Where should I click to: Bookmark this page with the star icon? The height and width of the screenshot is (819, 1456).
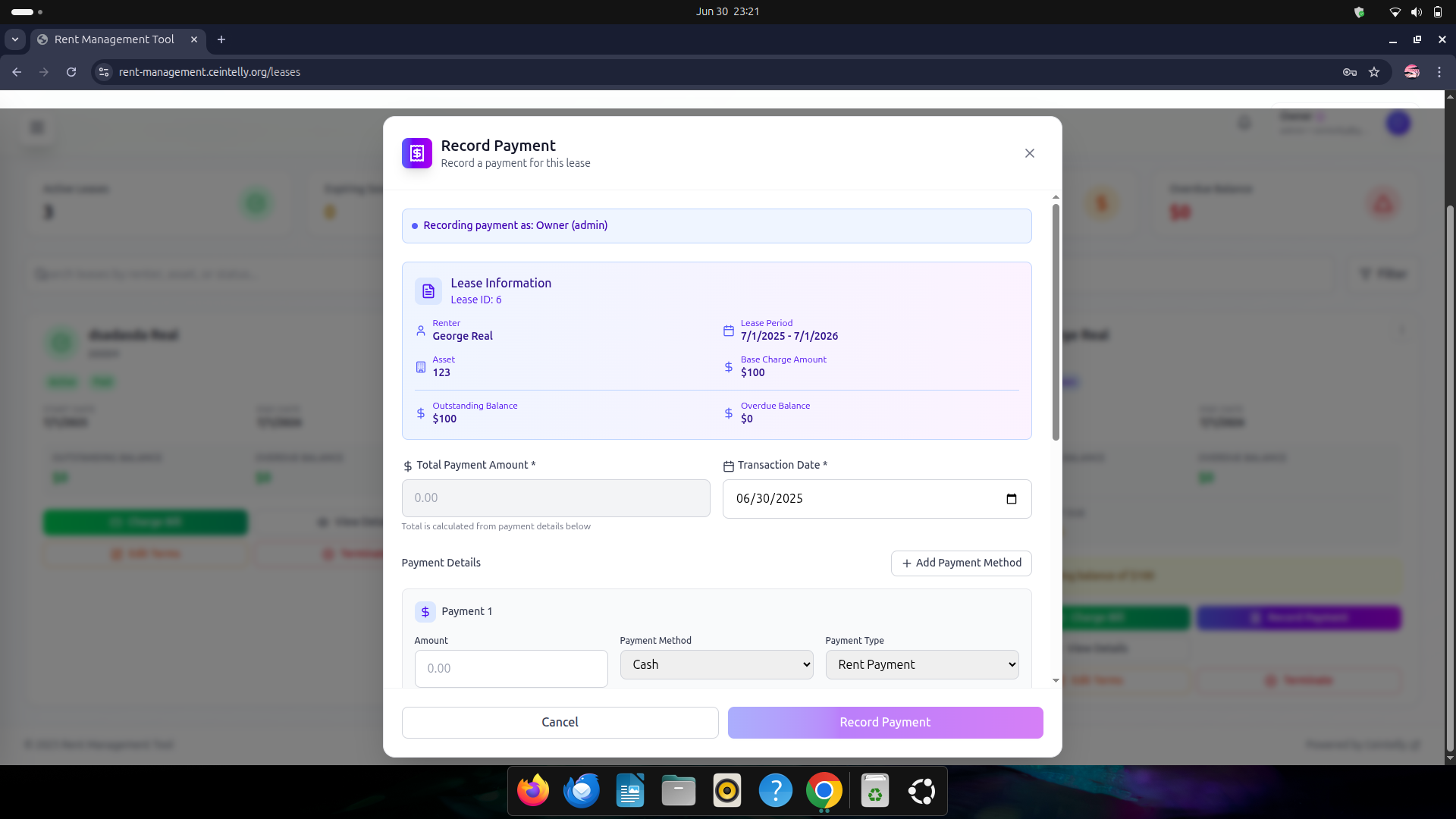click(1374, 72)
